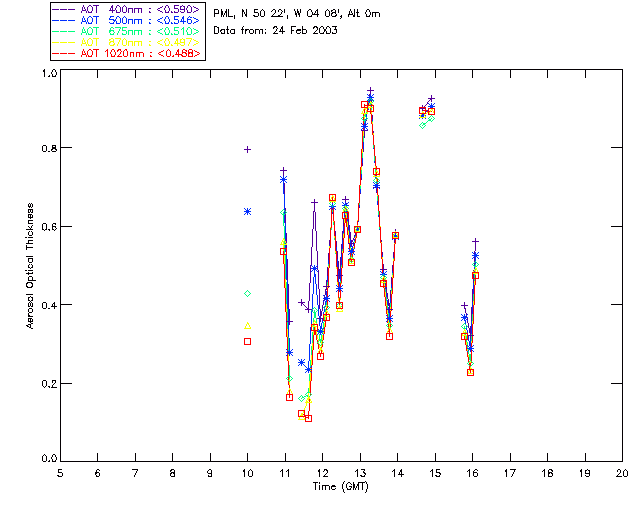The height and width of the screenshot is (512, 640).
Task: Select the 'PML, N 50 22', W 04 08', Alt 0m' title line
Action: (x=297, y=14)
